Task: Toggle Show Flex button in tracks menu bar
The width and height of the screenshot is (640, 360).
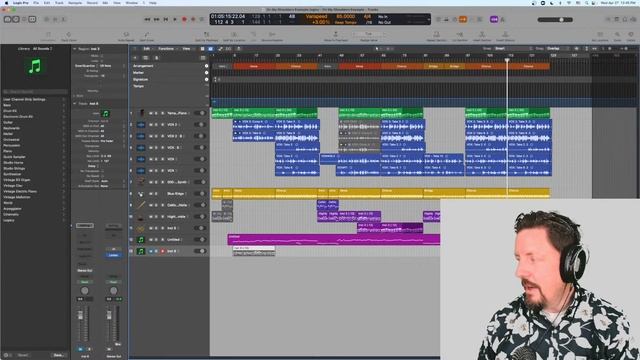Action: 229,49
